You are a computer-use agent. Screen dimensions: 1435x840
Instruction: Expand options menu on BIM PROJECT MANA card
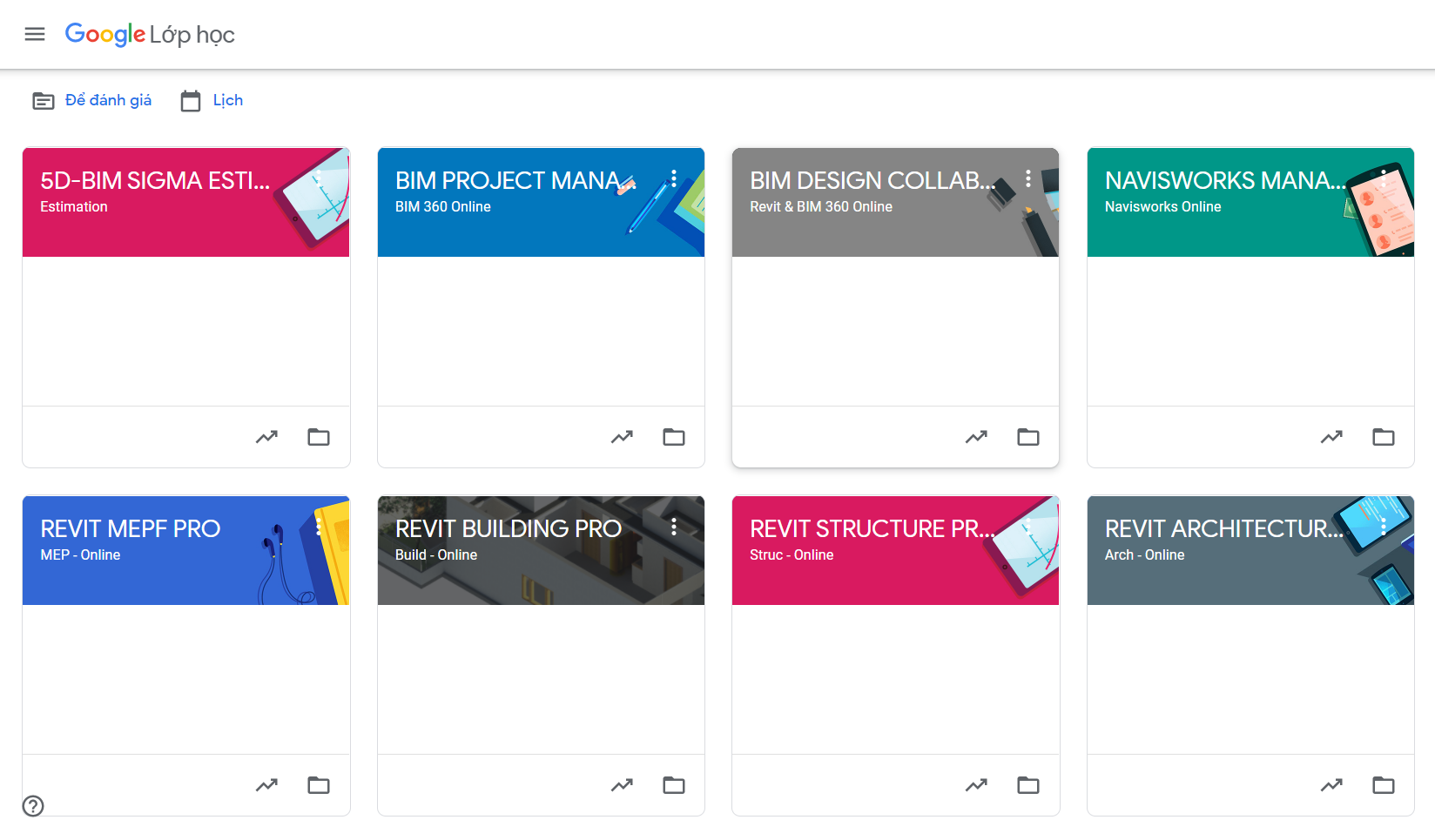[x=674, y=178]
